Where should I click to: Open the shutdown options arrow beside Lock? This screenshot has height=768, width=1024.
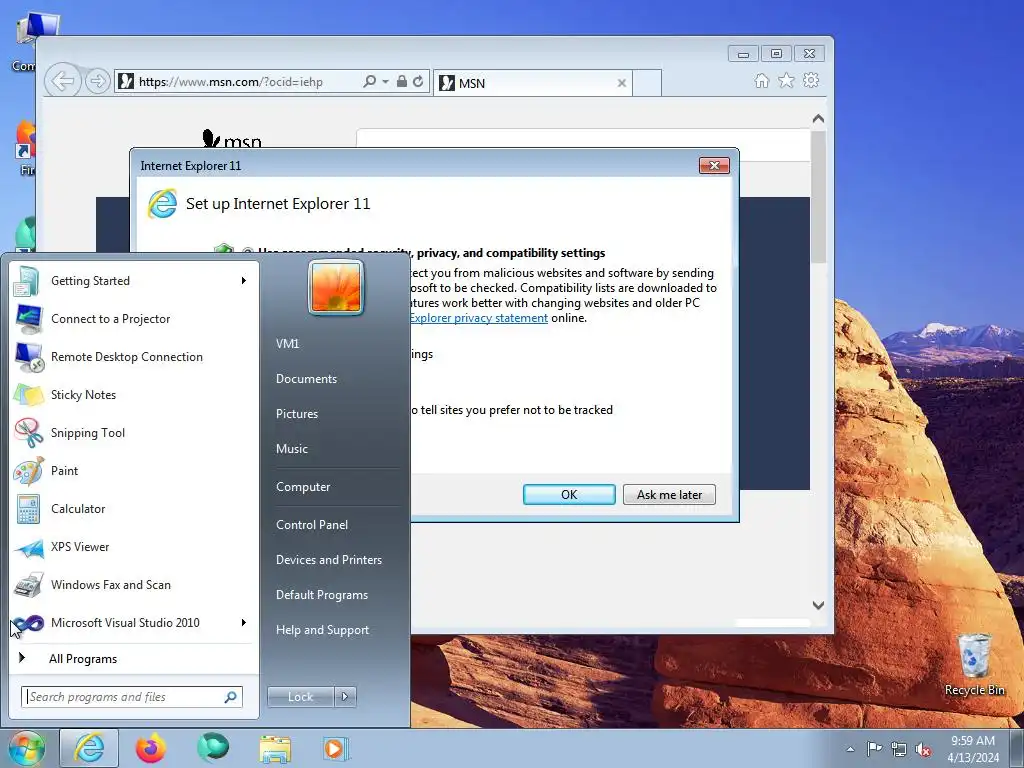[345, 697]
